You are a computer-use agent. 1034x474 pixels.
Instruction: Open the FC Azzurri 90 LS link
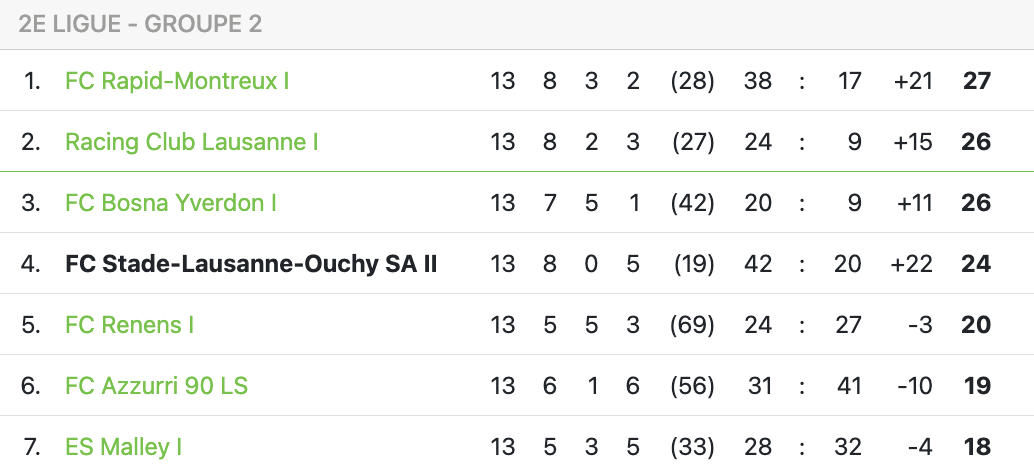[156, 386]
